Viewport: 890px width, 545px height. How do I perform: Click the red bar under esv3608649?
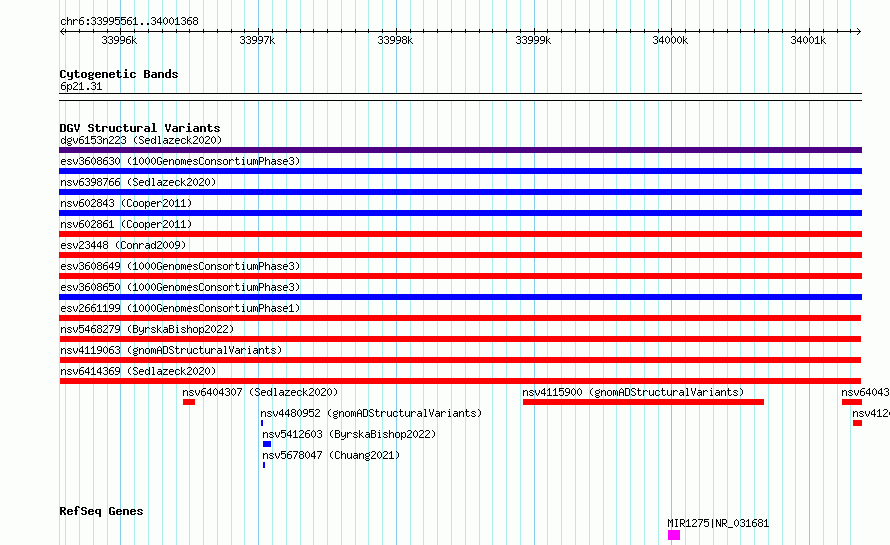460,276
